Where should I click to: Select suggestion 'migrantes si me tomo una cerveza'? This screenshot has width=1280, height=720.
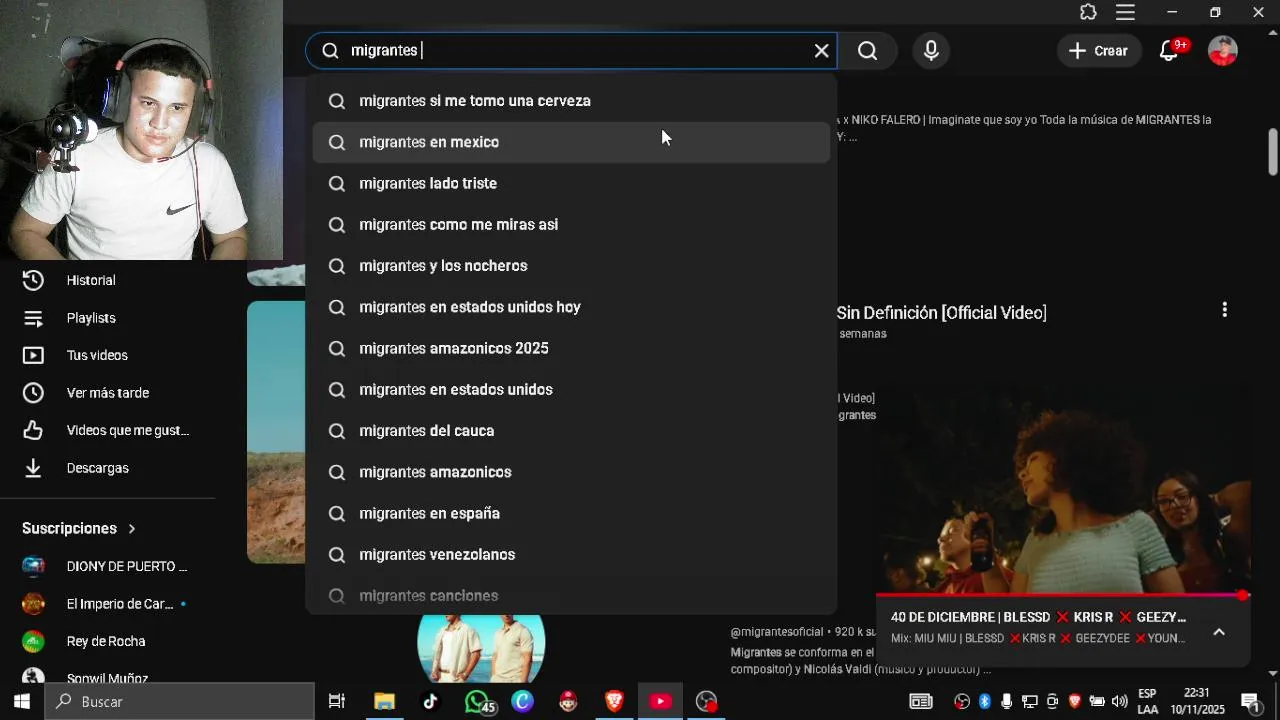[x=571, y=101]
